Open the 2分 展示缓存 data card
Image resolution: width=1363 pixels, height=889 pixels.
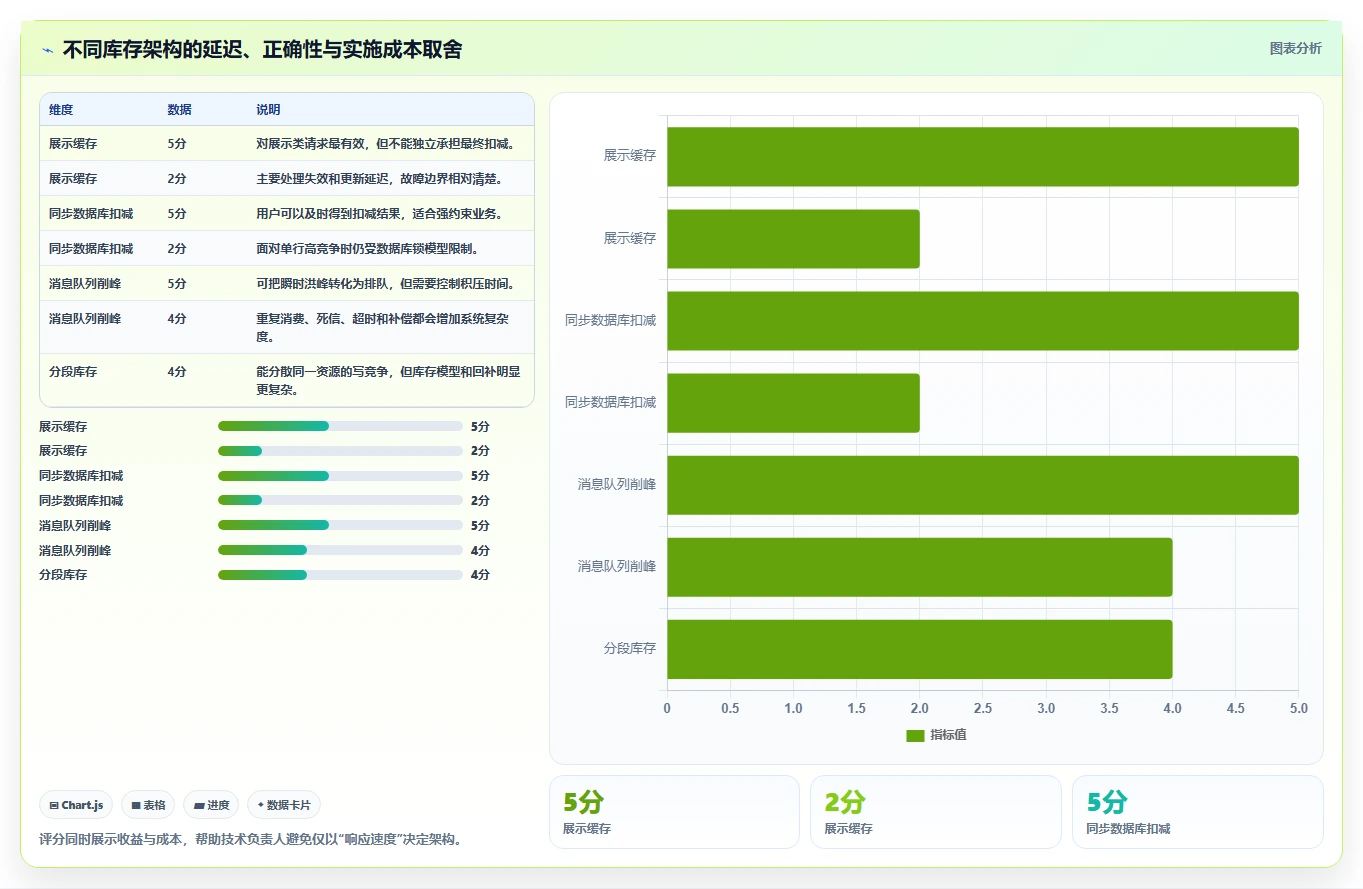tap(936, 812)
